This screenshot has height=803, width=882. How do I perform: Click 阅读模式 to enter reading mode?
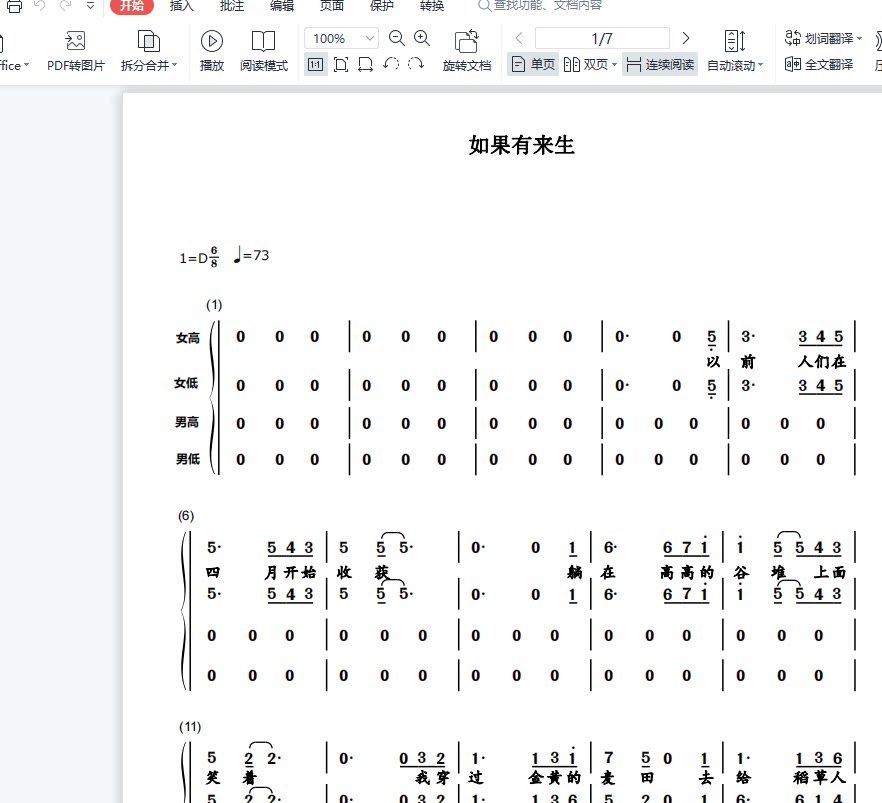tap(264, 50)
